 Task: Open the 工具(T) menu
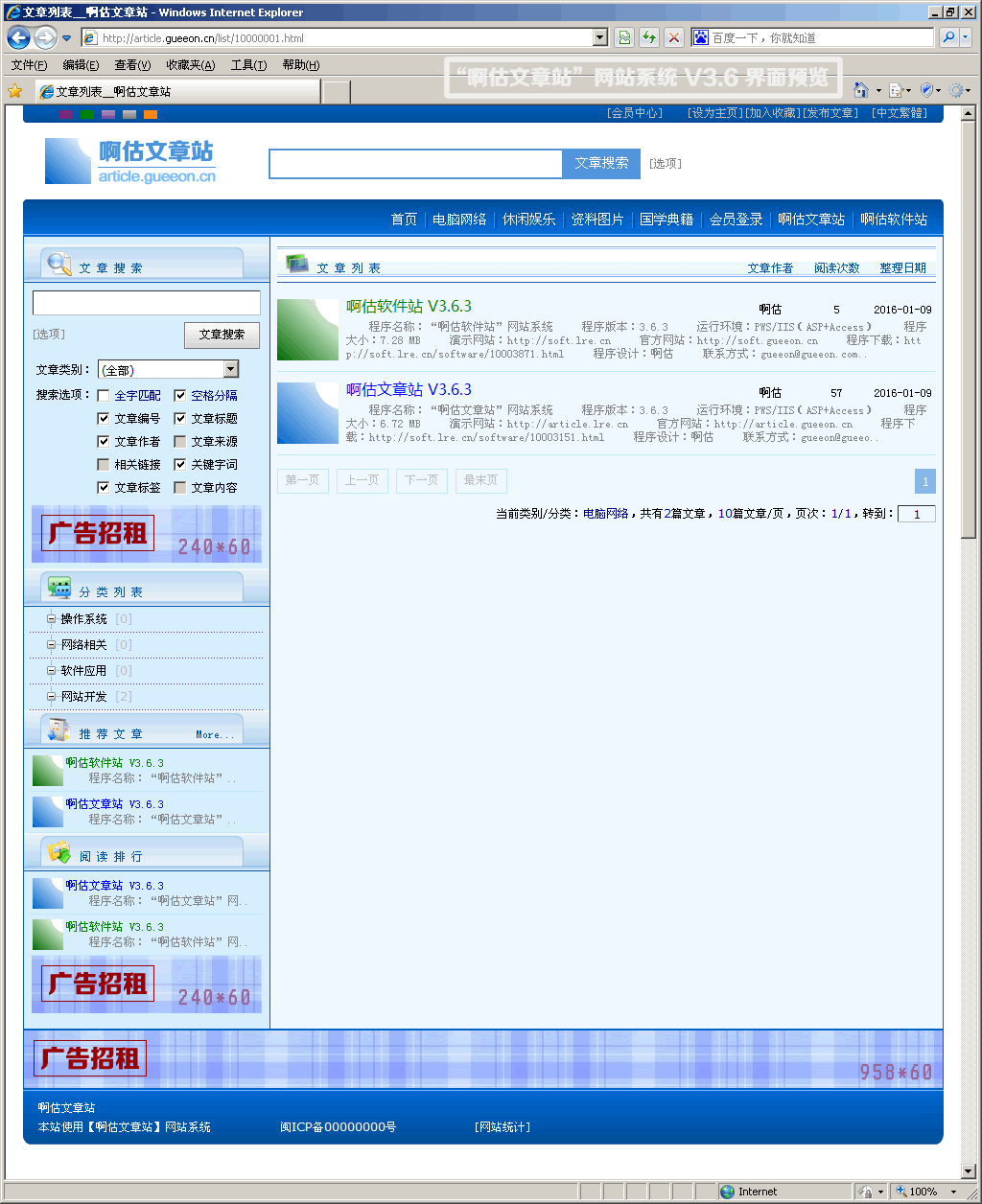coord(248,65)
